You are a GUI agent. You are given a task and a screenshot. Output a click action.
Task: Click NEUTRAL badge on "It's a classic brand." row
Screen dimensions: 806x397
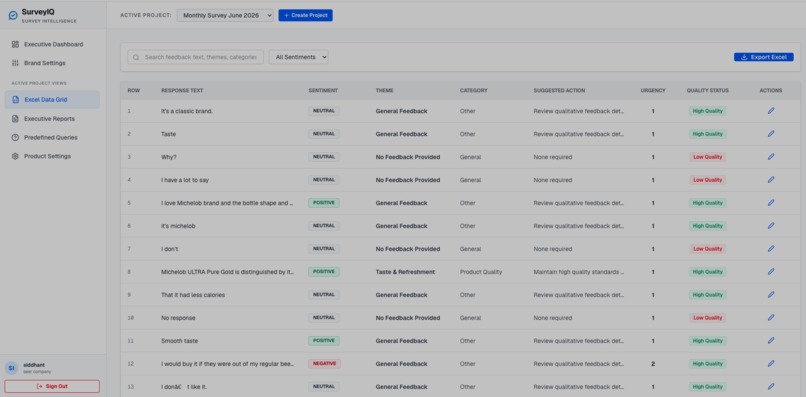coord(324,111)
